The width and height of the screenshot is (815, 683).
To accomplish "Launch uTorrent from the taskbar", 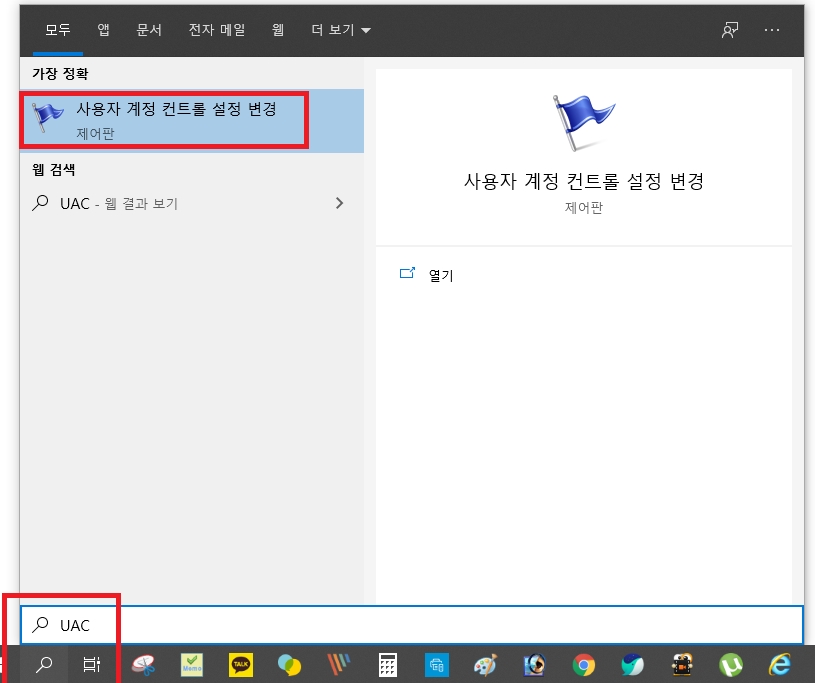I will 731,665.
